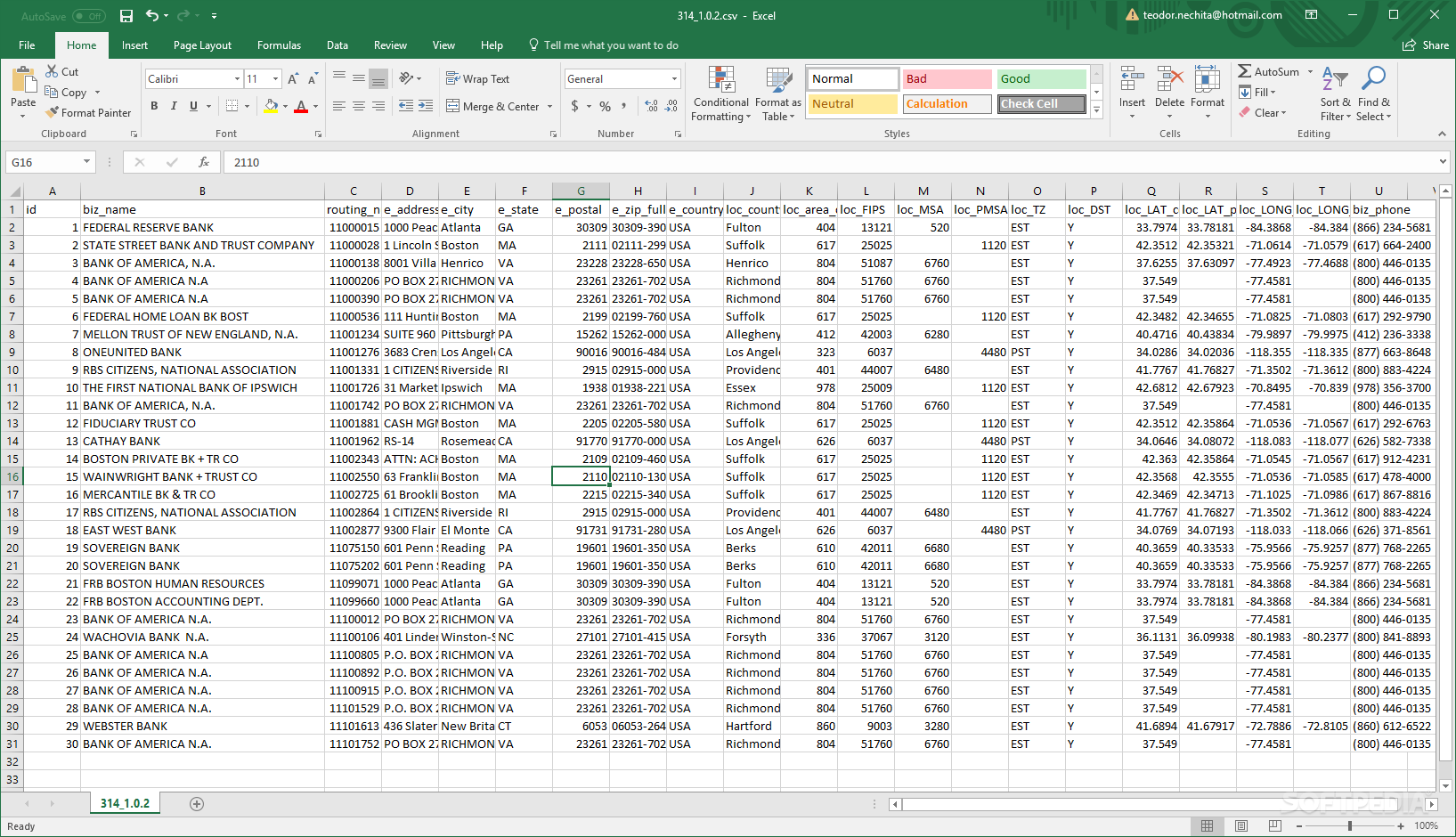Image resolution: width=1456 pixels, height=837 pixels.
Task: Add a new sheet with plus icon
Action: point(197,804)
